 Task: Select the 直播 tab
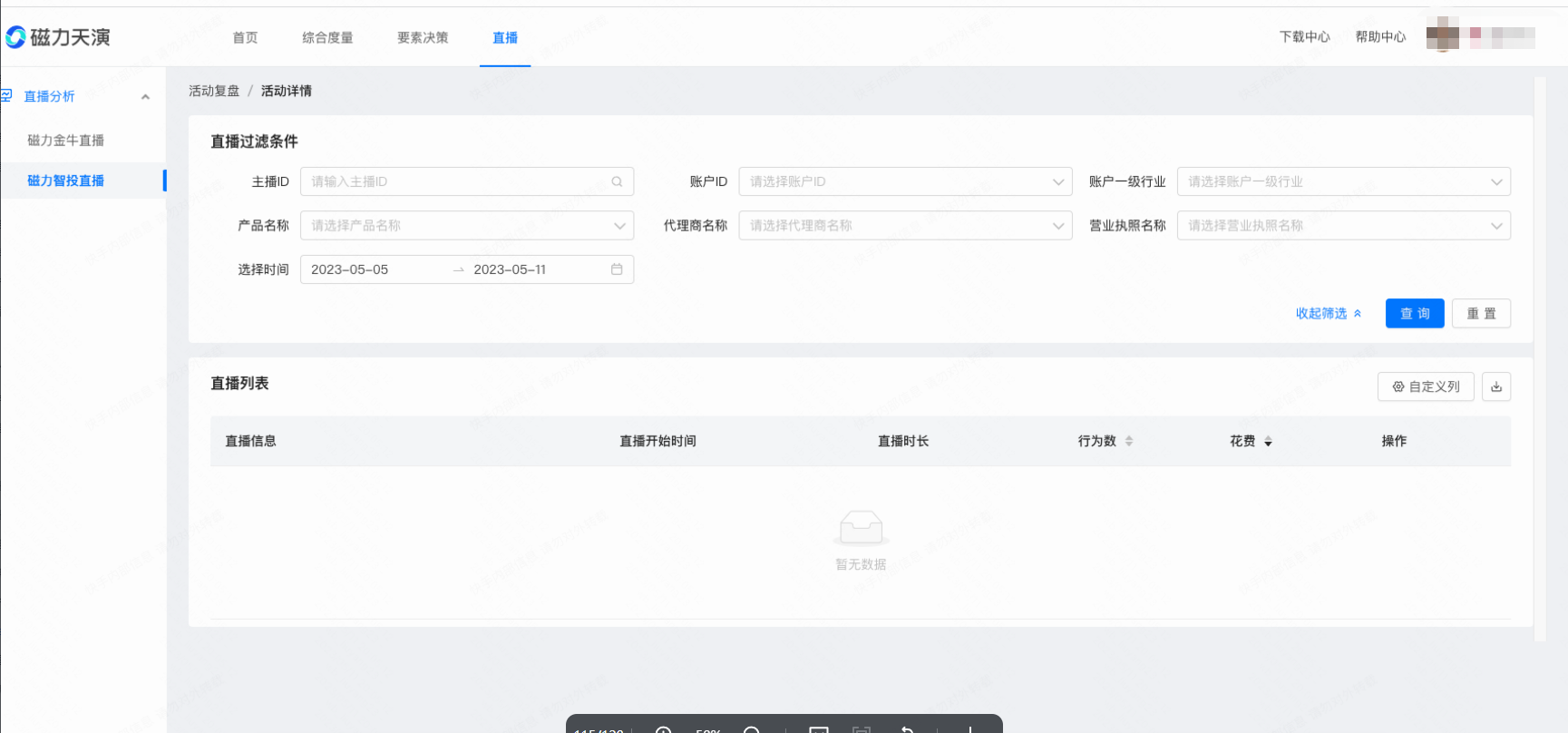tap(505, 37)
